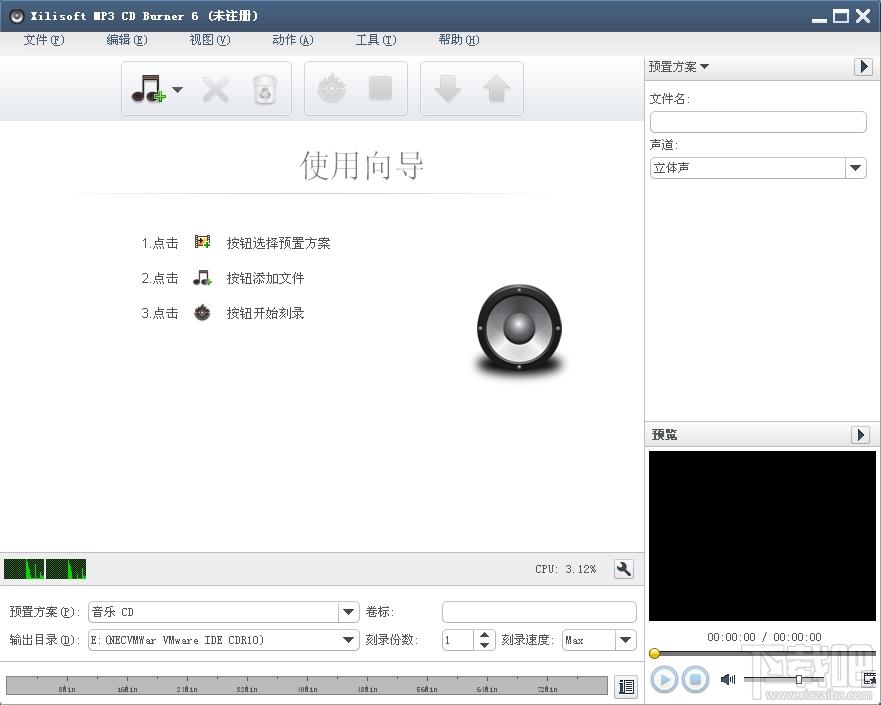Image resolution: width=881 pixels, height=705 pixels.
Task: Click the stop button in preview
Action: 696,680
